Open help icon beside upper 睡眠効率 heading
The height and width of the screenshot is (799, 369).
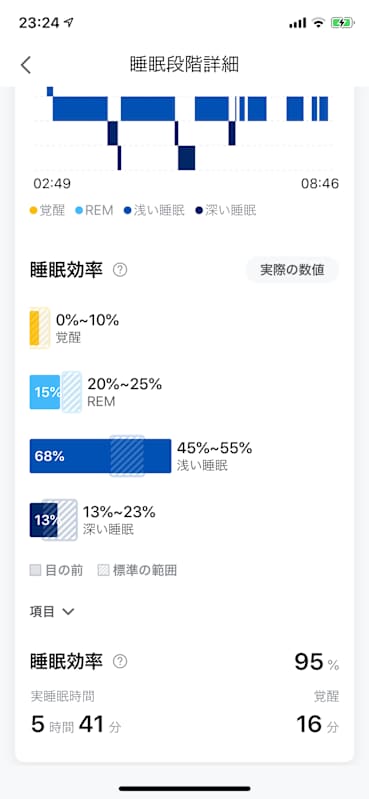pyautogui.click(x=120, y=270)
